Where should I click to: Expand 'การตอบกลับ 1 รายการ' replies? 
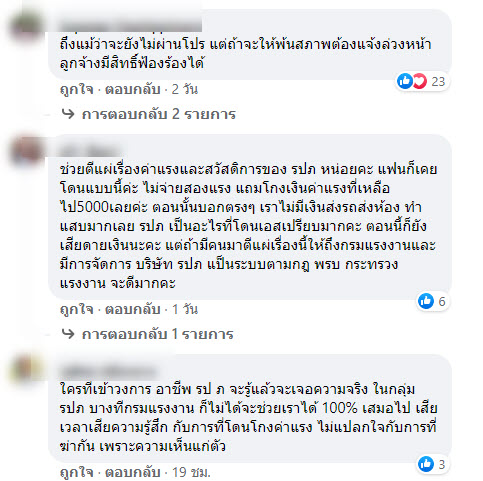(157, 334)
